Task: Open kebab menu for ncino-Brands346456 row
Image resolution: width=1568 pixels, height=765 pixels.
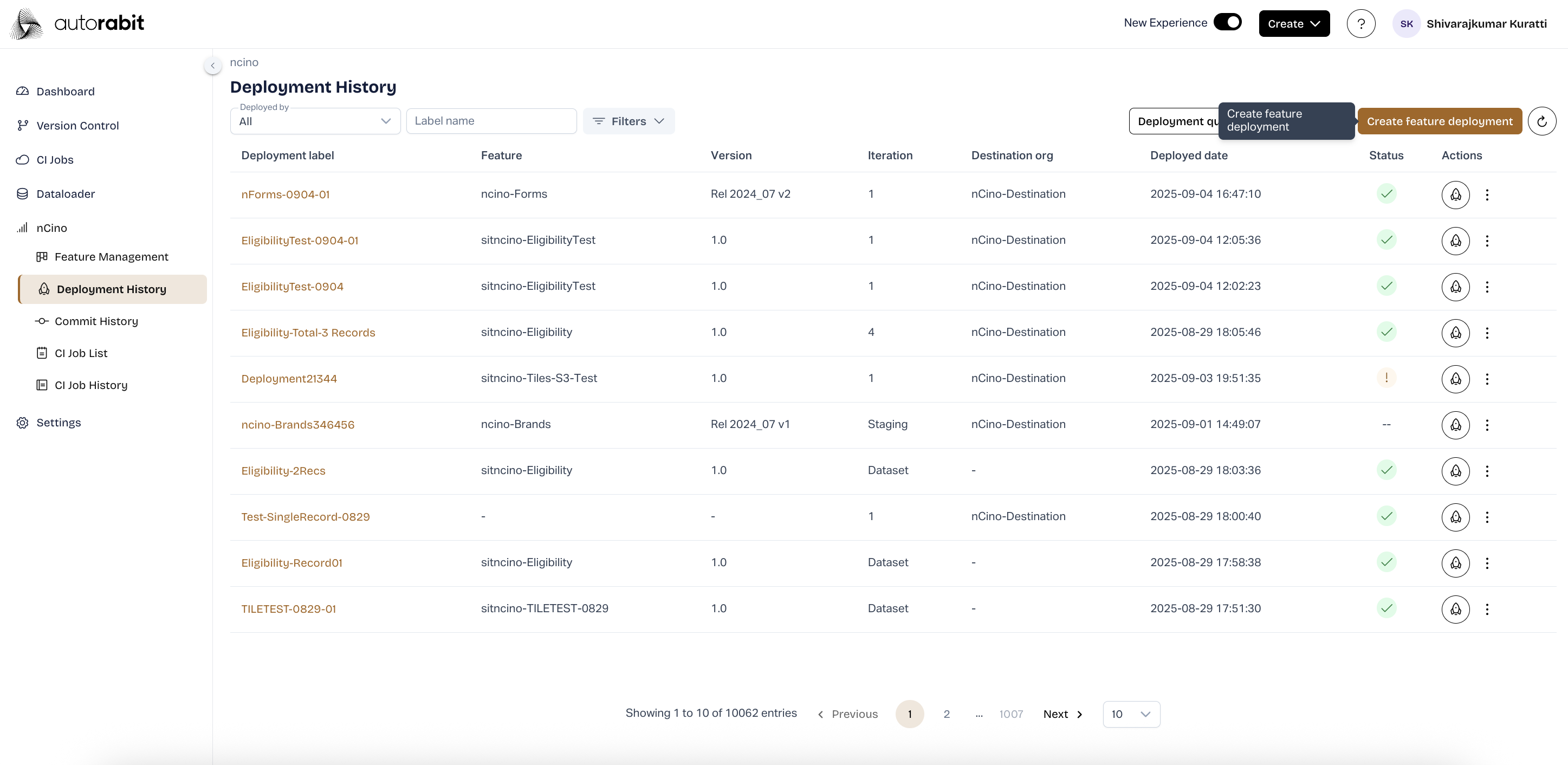Action: pos(1486,425)
